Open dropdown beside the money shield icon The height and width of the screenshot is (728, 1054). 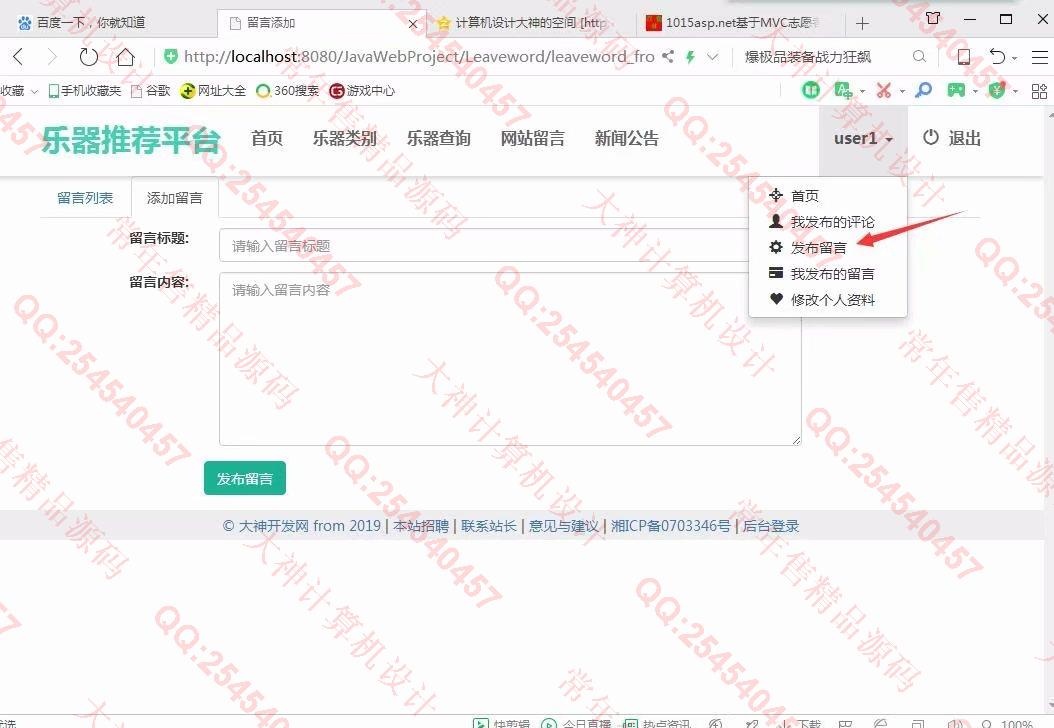[x=1015, y=91]
